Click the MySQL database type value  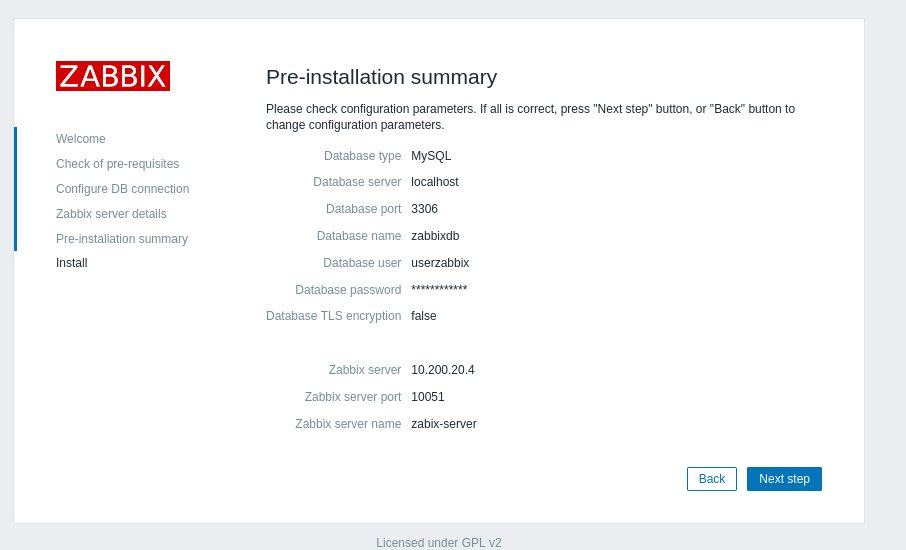[431, 156]
